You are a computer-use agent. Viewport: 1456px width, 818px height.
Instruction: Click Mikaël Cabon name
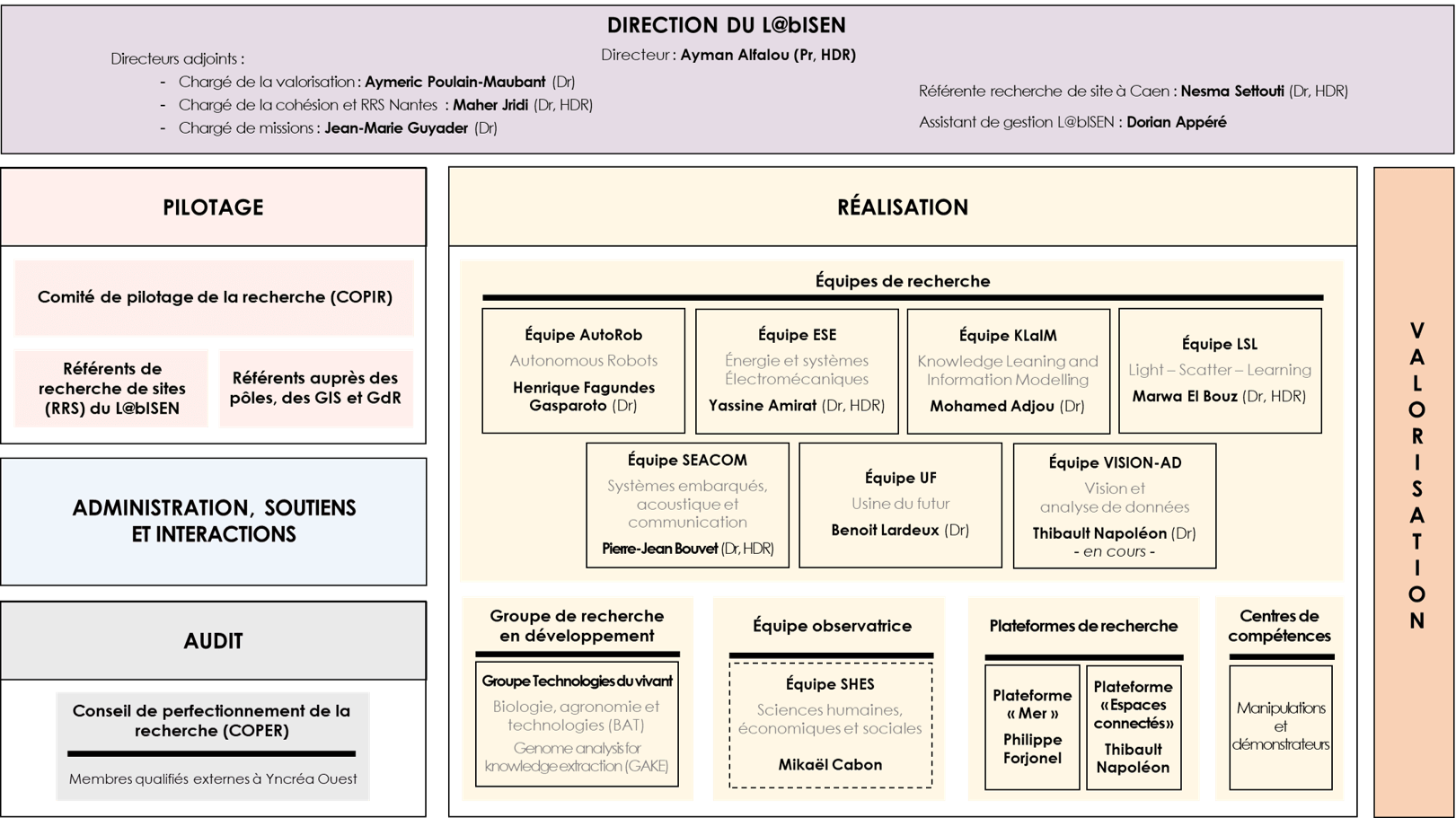pos(830,765)
